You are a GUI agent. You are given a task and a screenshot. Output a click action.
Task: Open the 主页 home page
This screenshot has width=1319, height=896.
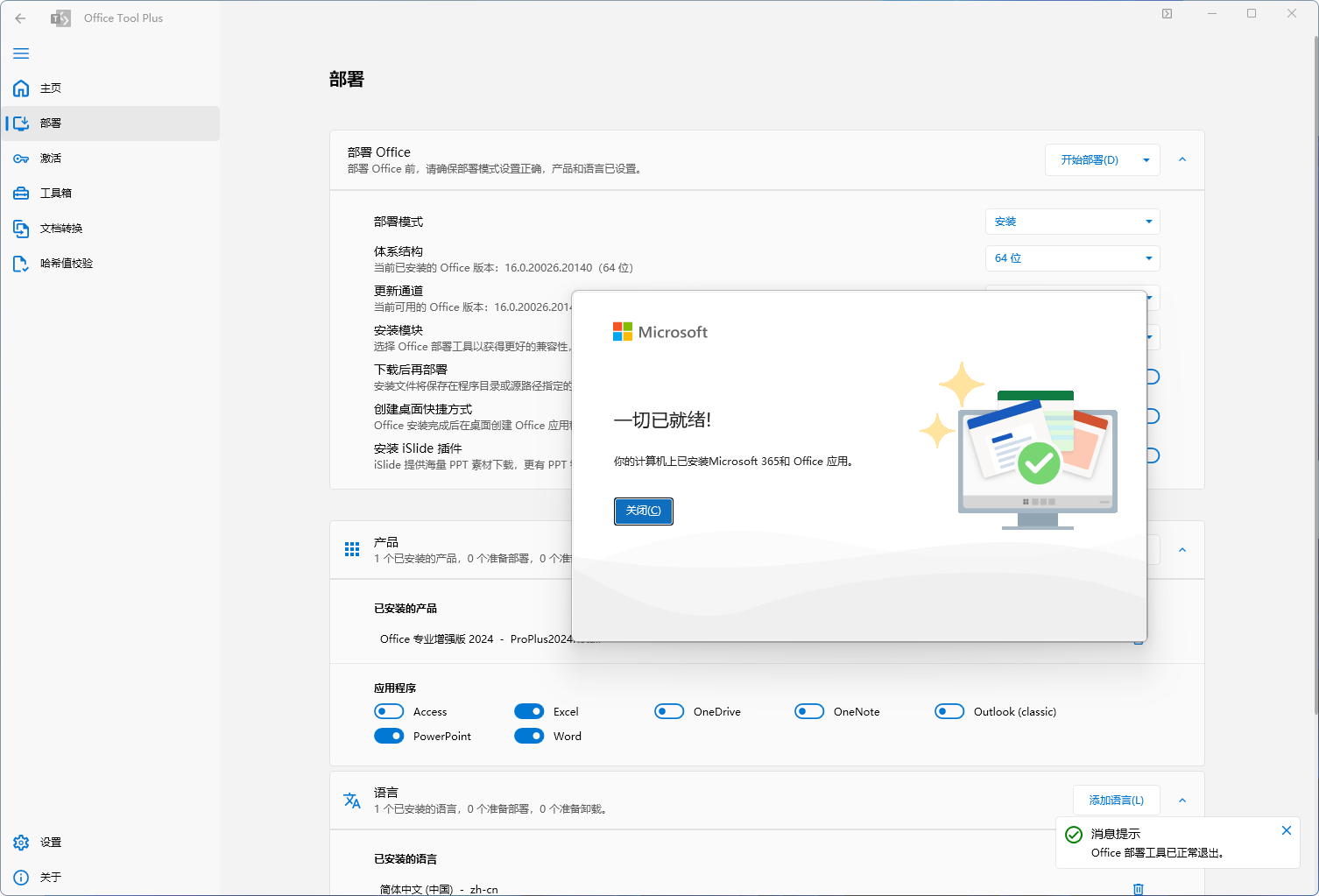[110, 88]
